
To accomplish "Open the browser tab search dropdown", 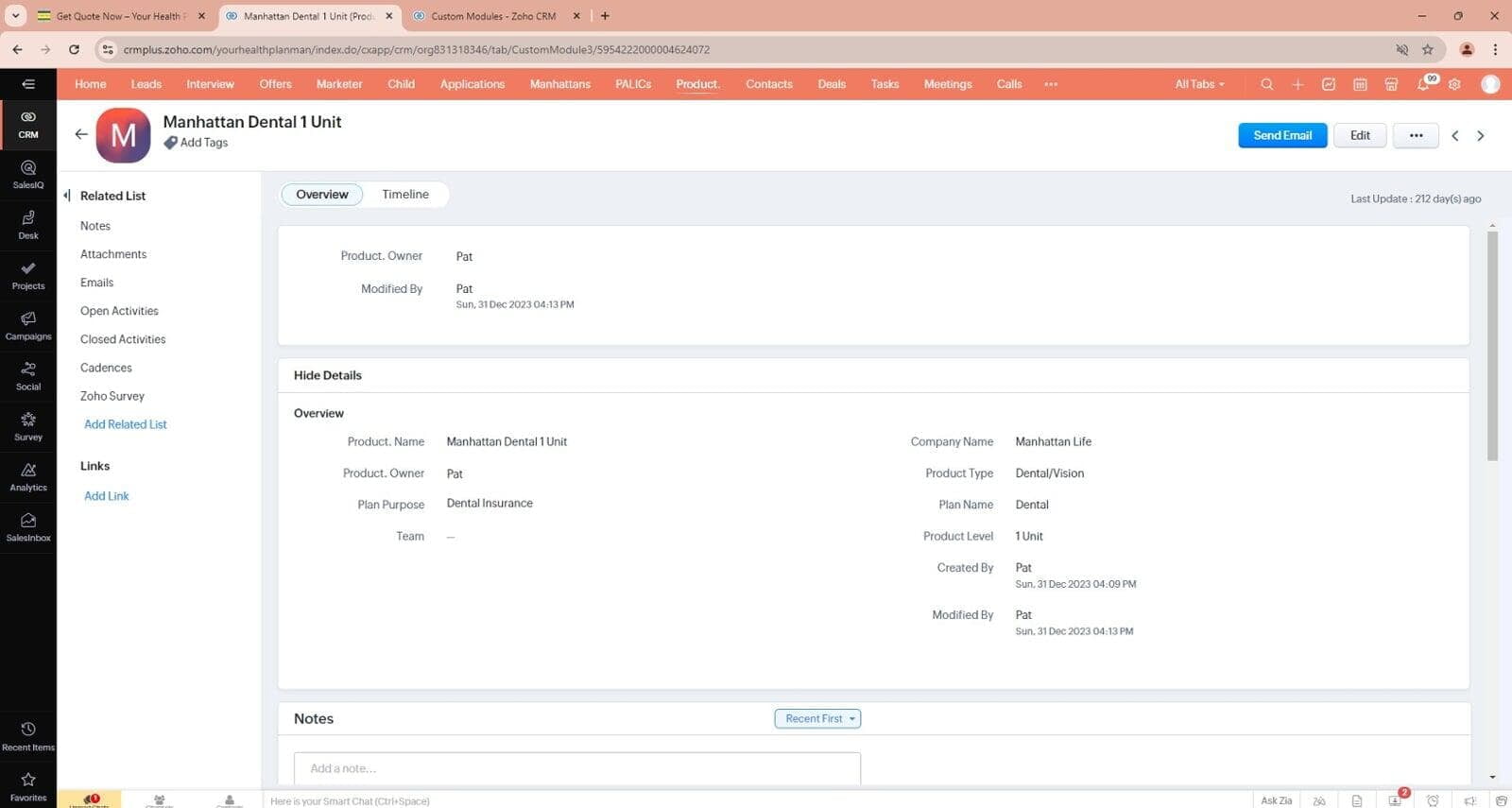I will (16, 16).
